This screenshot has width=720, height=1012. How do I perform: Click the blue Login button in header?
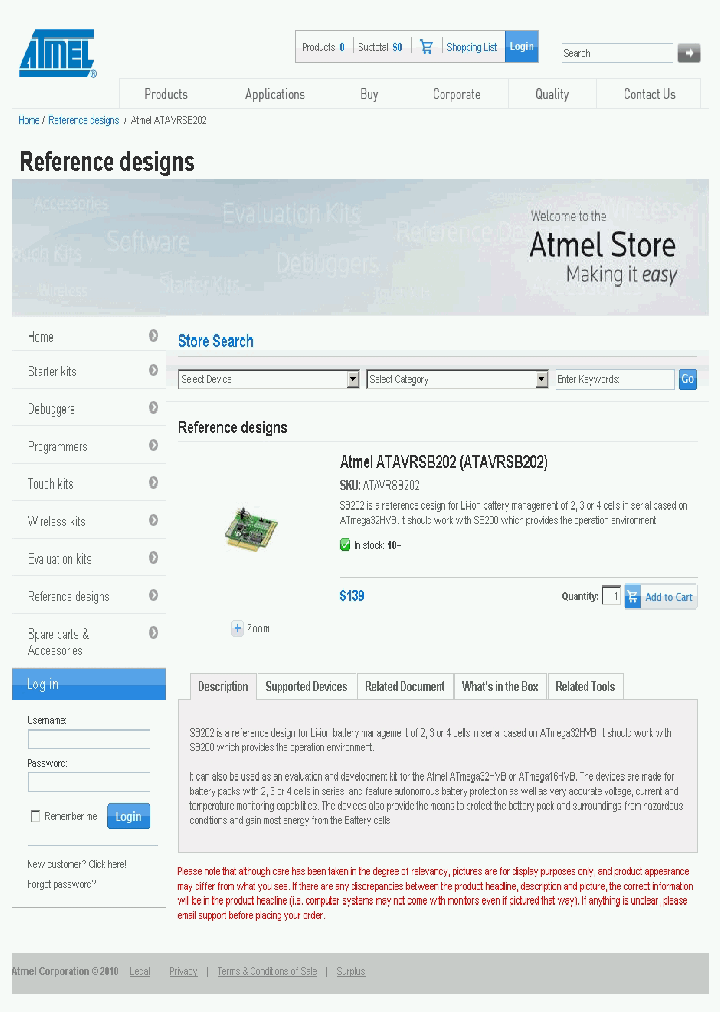(521, 46)
